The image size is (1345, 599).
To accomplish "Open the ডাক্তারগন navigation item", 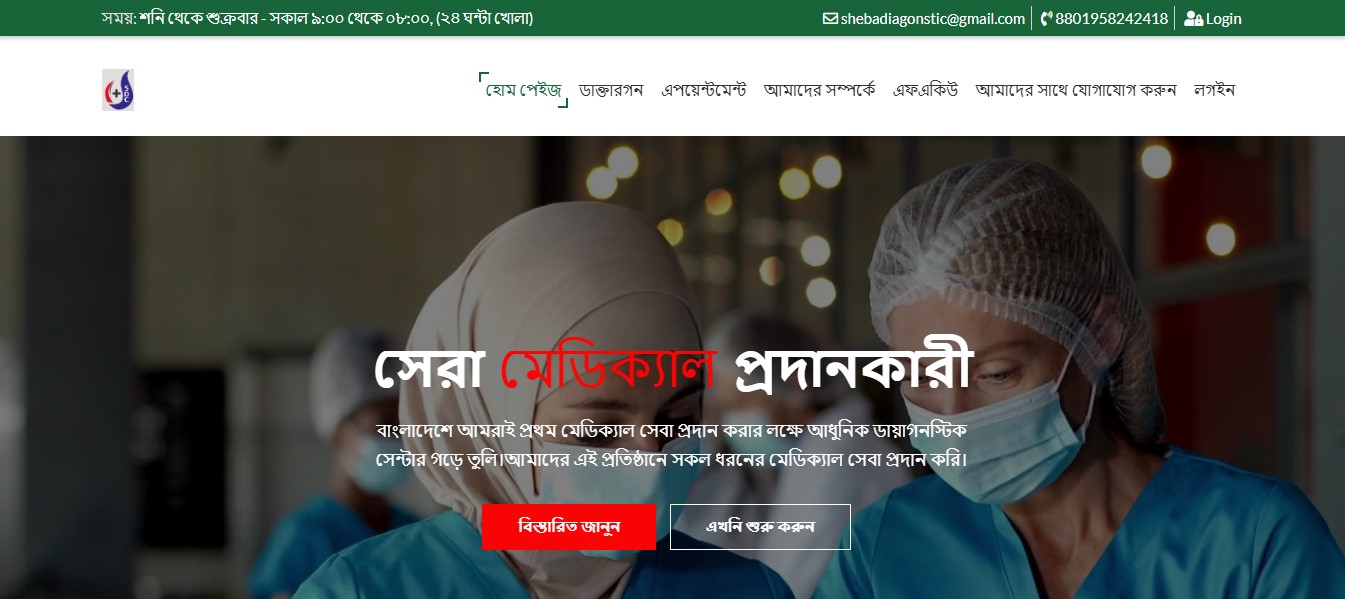I will [x=611, y=90].
